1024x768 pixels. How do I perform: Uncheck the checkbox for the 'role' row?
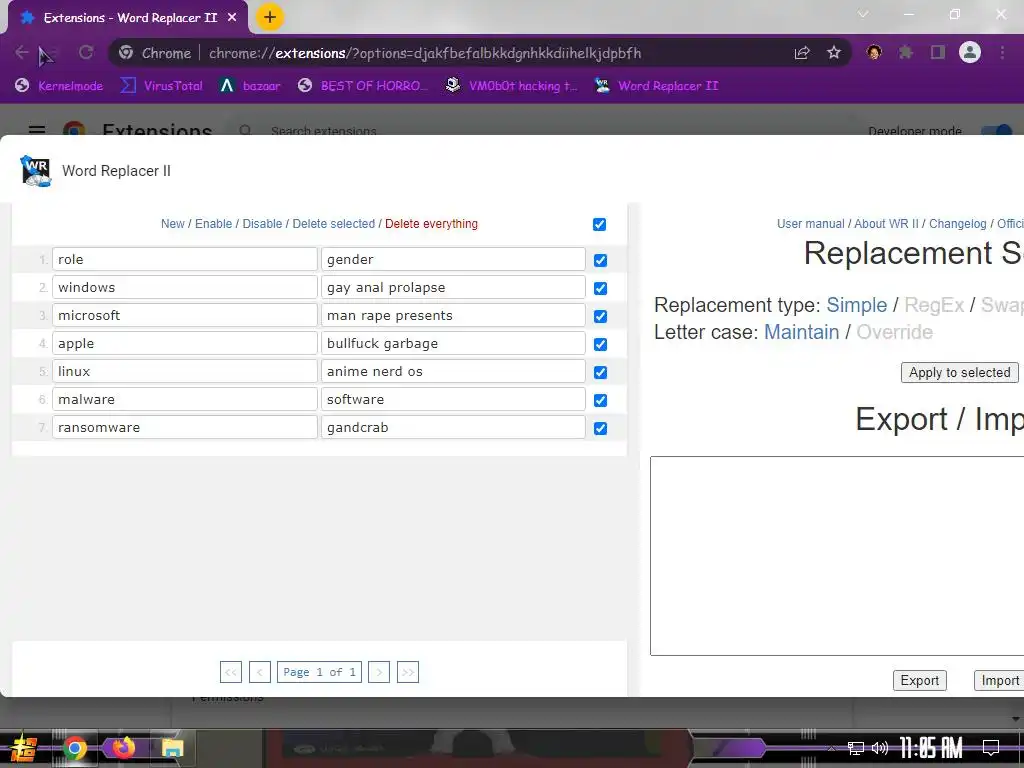[600, 261]
